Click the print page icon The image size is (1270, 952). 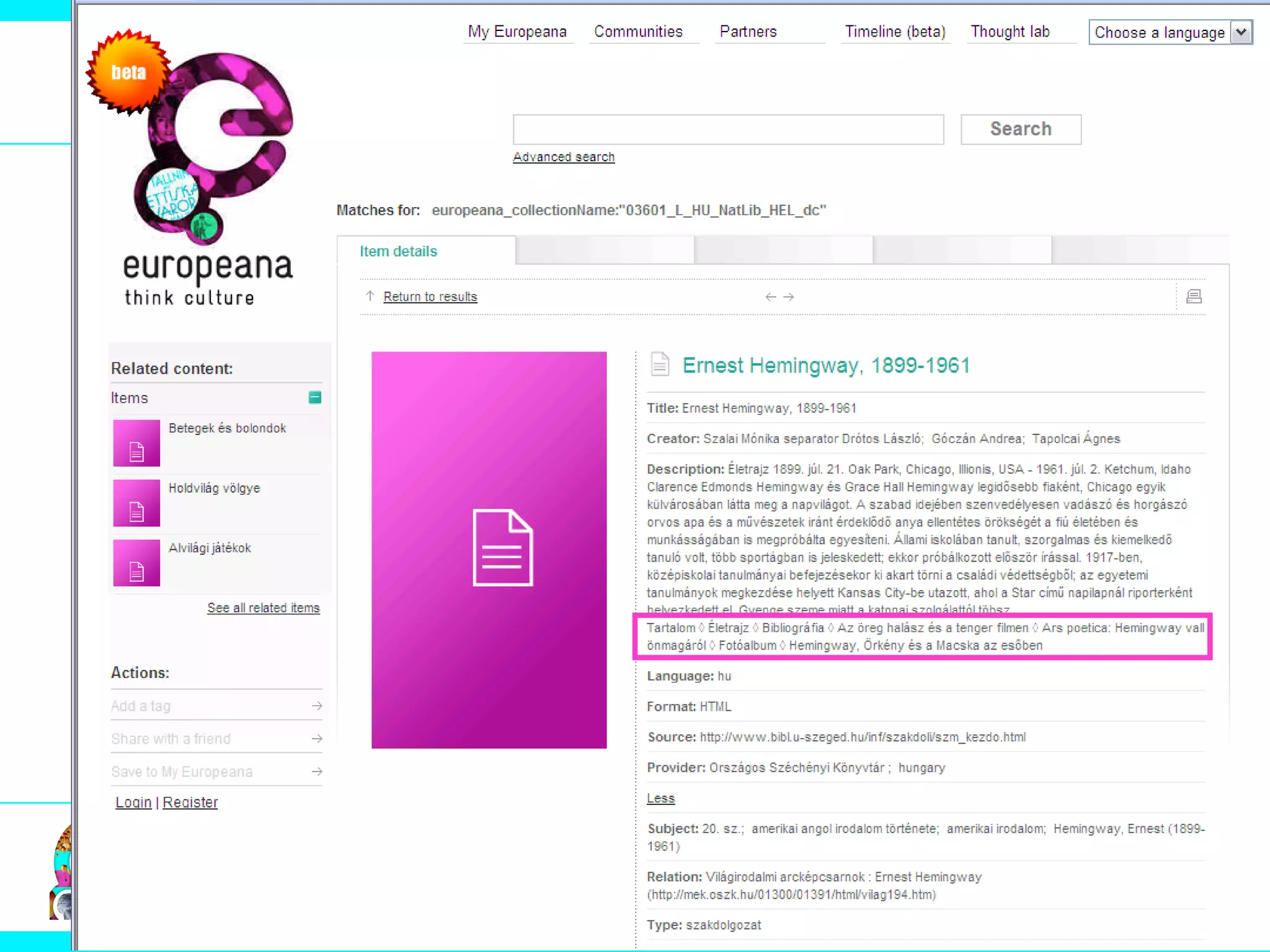pos(1194,296)
